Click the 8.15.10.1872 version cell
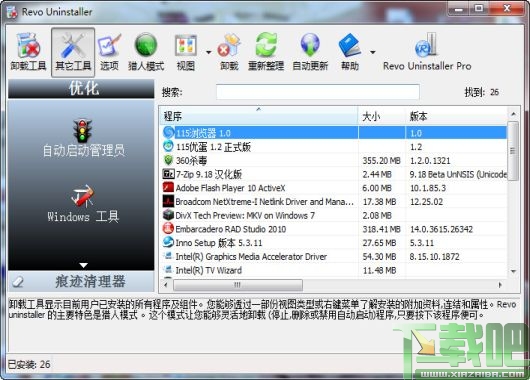This screenshot has height=380, width=530. point(434,257)
